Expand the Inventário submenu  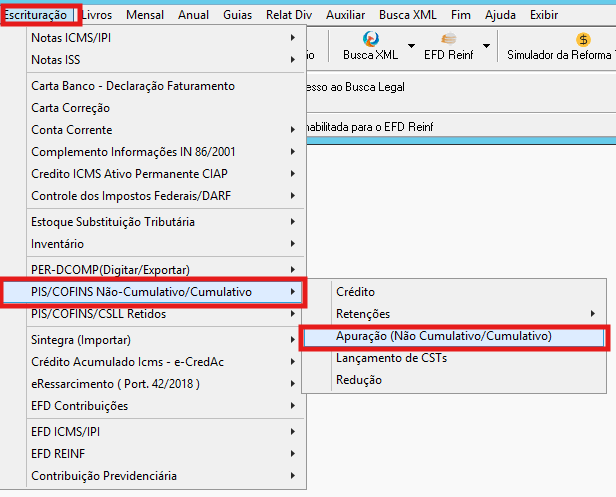point(165,244)
